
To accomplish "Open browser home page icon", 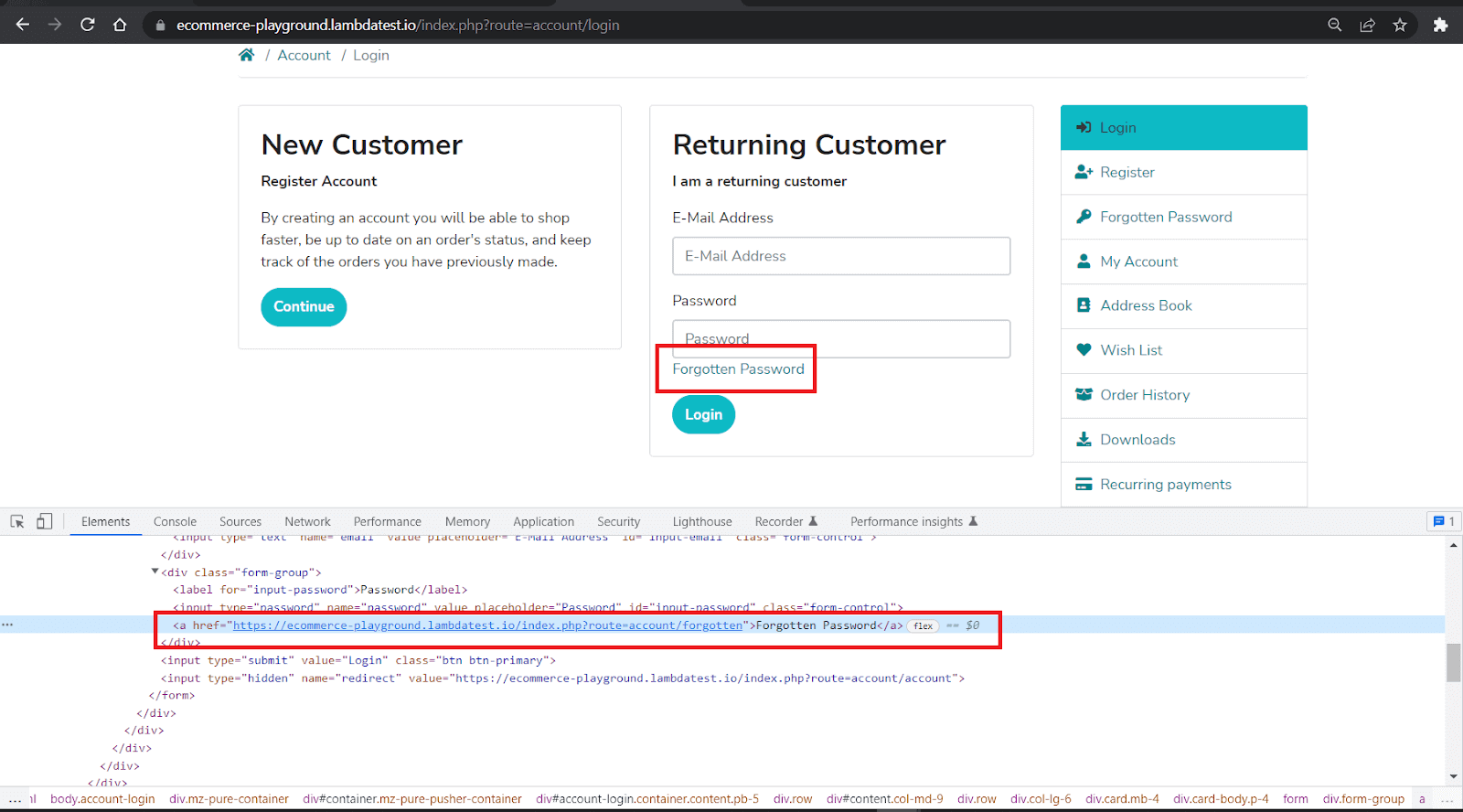I will click(x=120, y=25).
